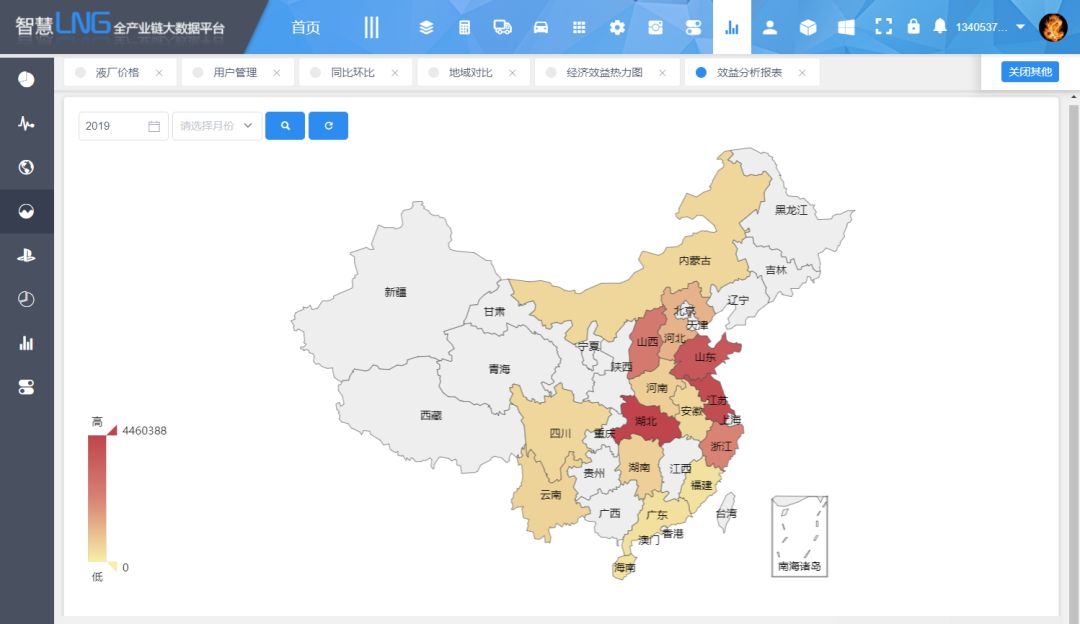Click the switches icon at sidebar bottom
Image resolution: width=1080 pixels, height=624 pixels.
coord(25,386)
